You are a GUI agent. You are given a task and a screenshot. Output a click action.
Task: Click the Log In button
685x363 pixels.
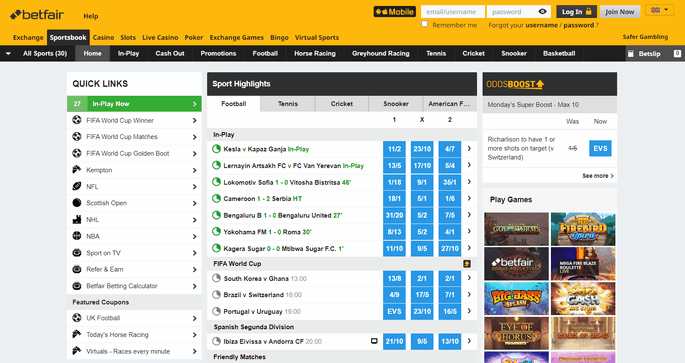coord(576,12)
